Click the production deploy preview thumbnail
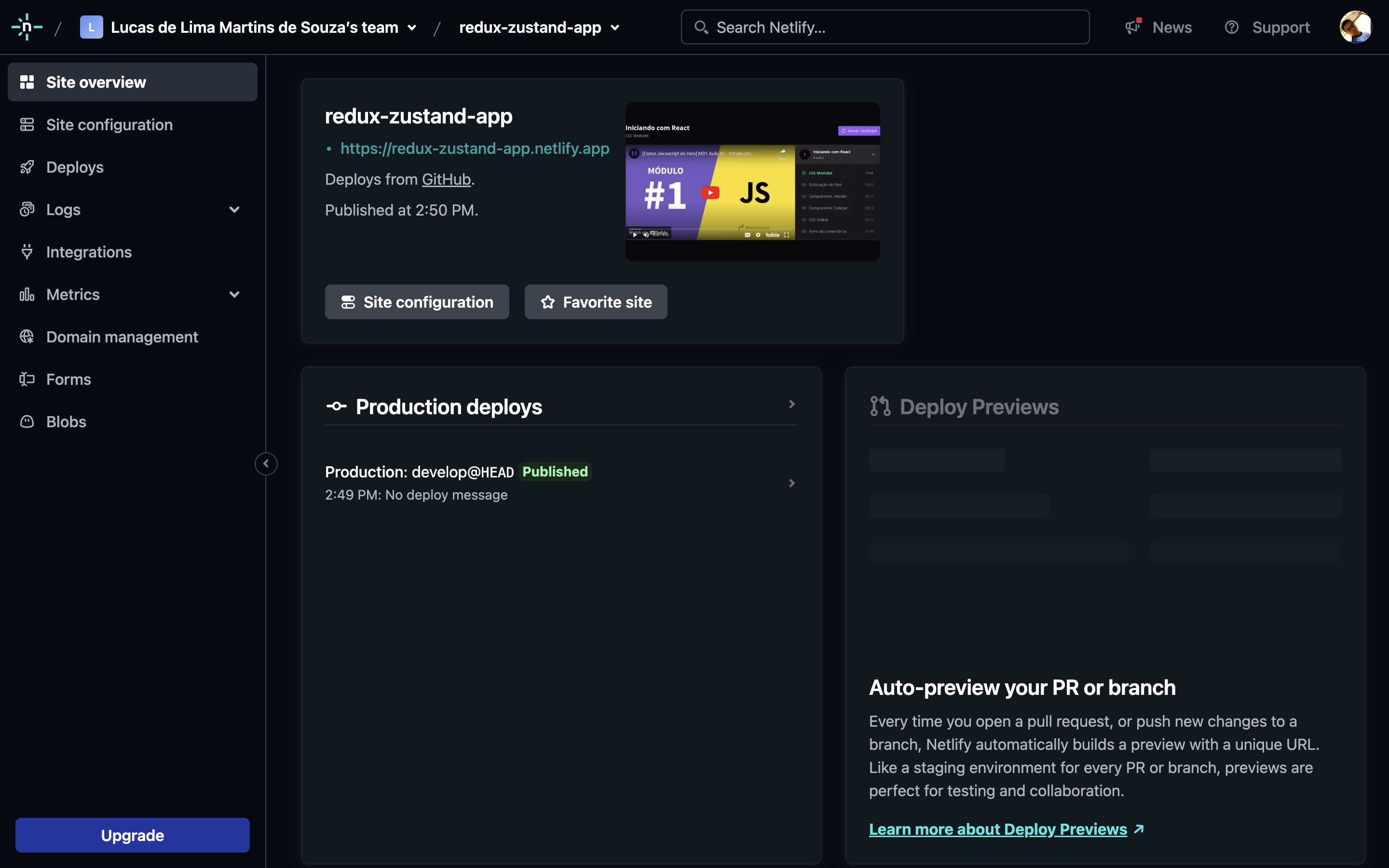 click(752, 182)
